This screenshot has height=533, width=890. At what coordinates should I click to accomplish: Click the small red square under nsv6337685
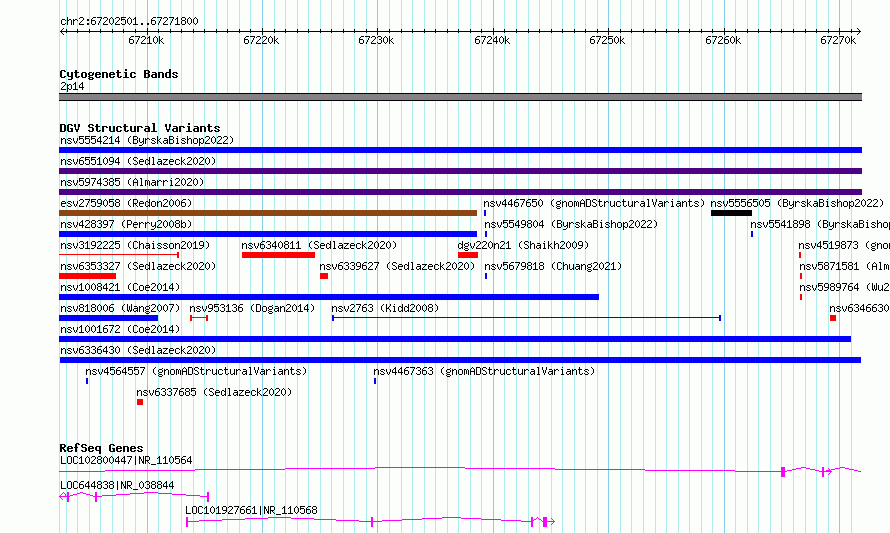point(140,402)
